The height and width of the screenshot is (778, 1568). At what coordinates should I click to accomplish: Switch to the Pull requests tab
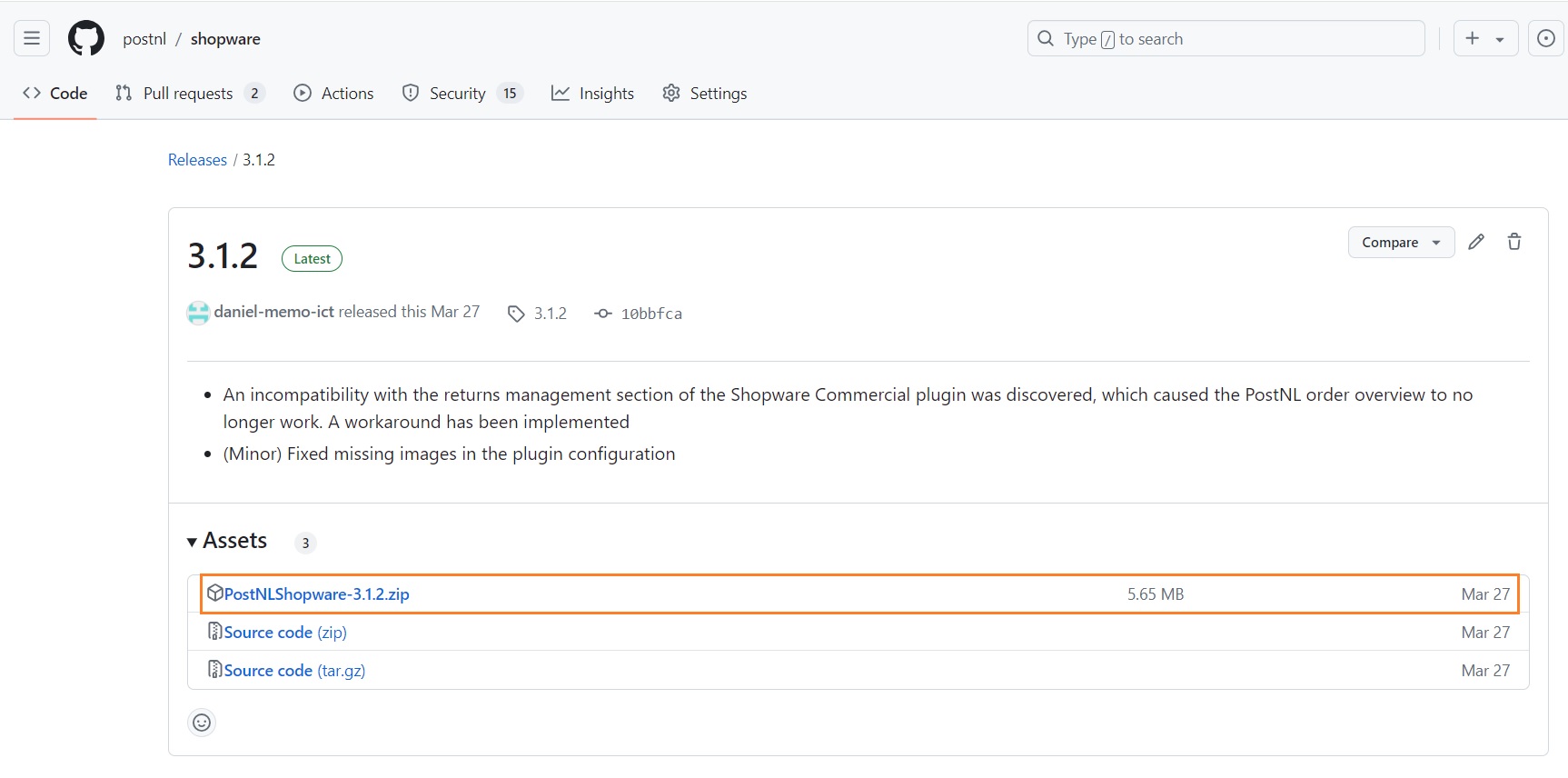pos(188,94)
